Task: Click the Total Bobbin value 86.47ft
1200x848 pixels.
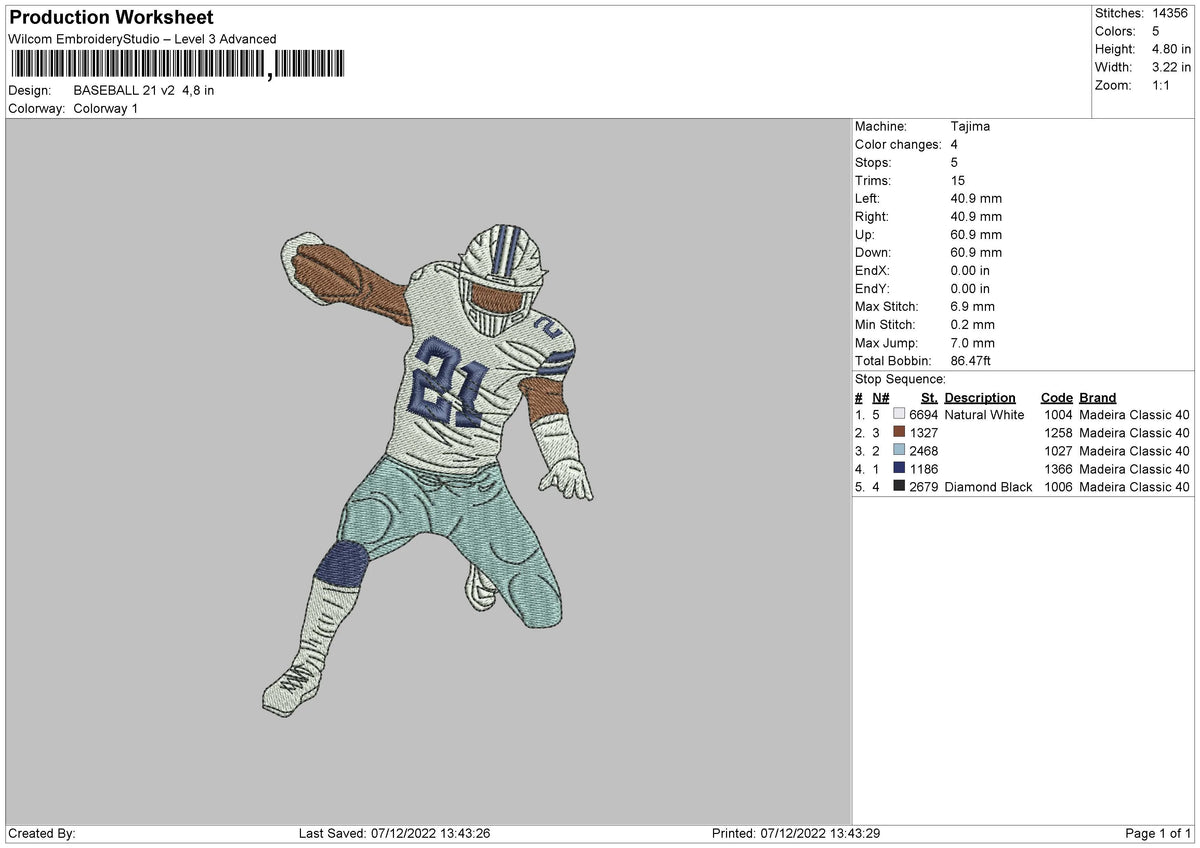Action: pyautogui.click(x=970, y=360)
